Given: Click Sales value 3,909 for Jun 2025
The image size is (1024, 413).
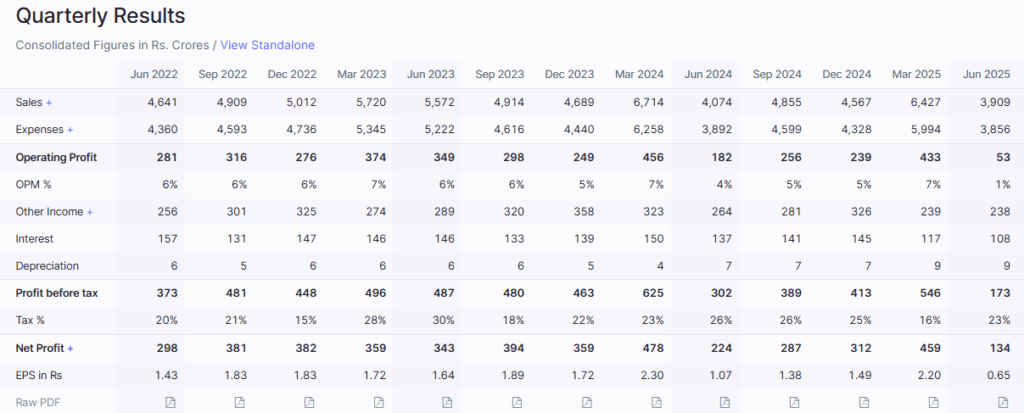Looking at the screenshot, I should coord(995,103).
